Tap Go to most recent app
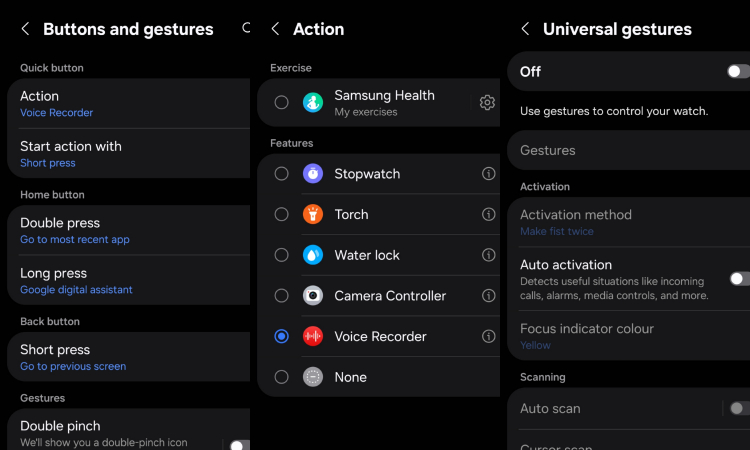750x450 pixels. point(75,240)
